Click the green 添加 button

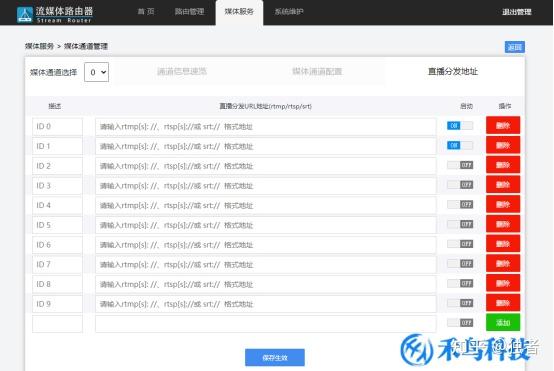(x=503, y=323)
